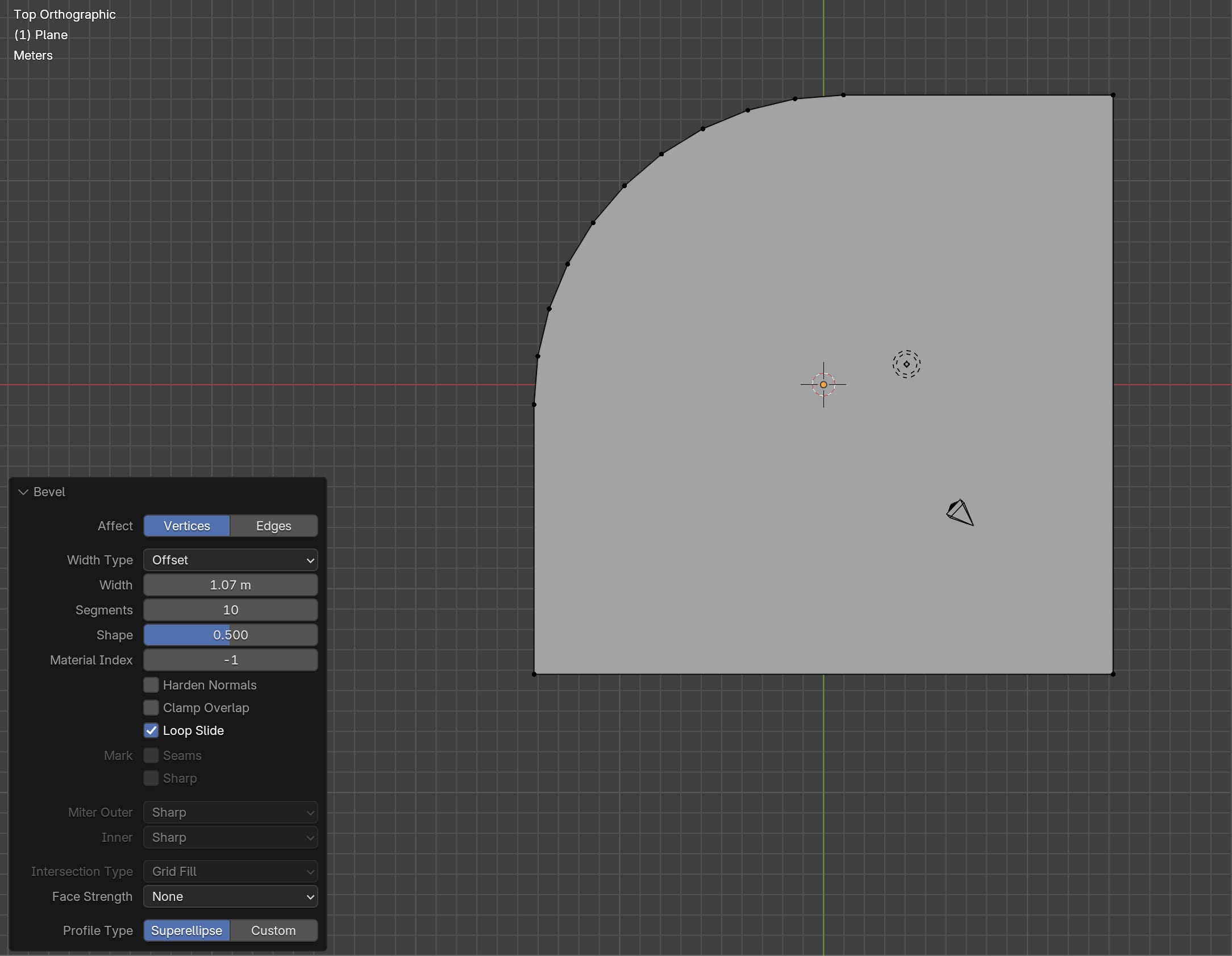Click the 3D cursor at the origin
Screen dimensions: 1232x956
(823, 385)
